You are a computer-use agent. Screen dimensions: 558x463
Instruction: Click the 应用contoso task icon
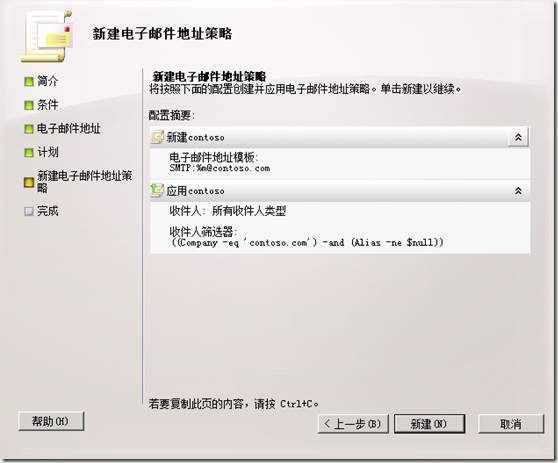click(157, 190)
